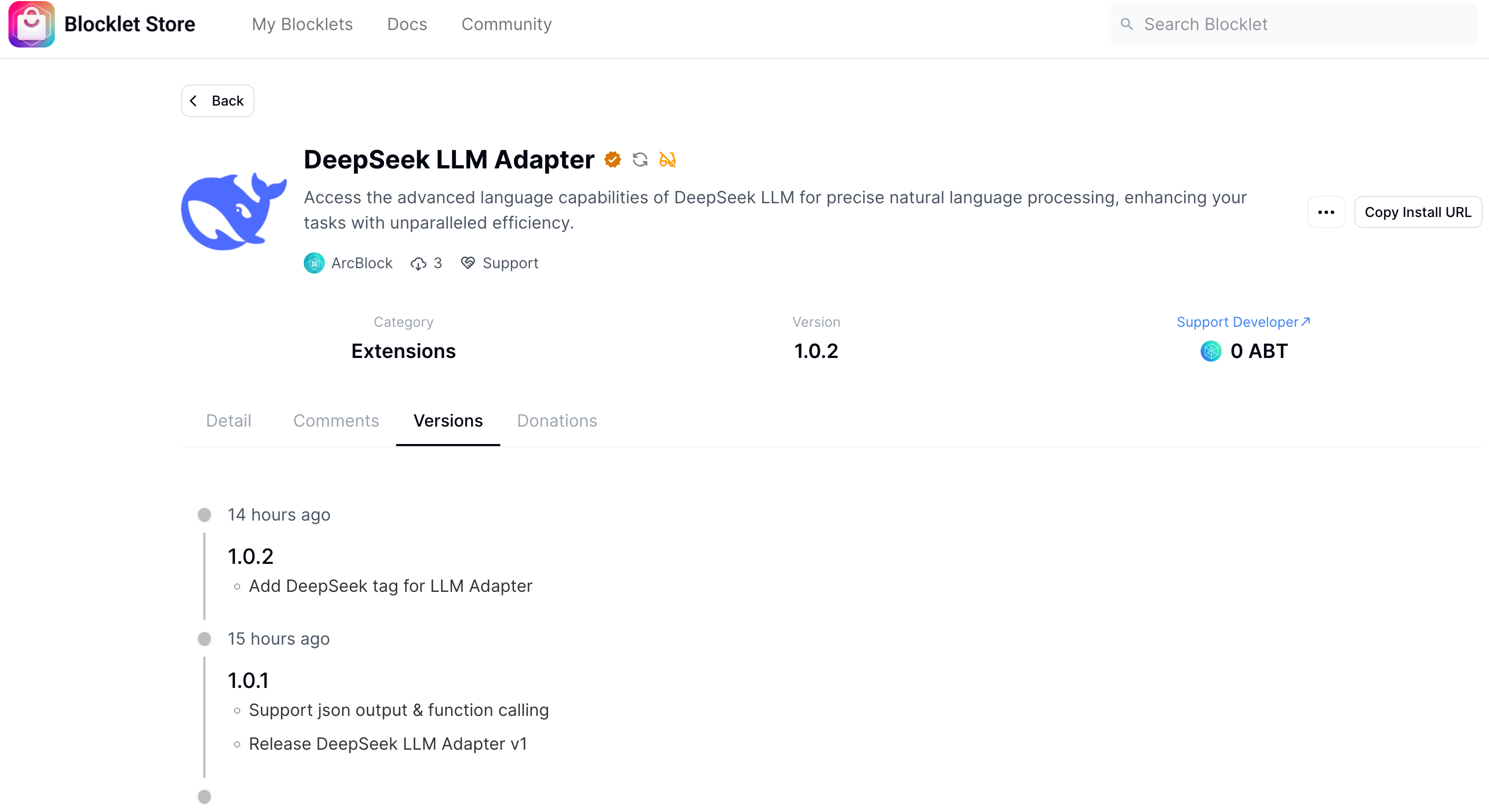This screenshot has width=1489, height=812.
Task: Click the download count cloud icon
Action: pyautogui.click(x=418, y=263)
